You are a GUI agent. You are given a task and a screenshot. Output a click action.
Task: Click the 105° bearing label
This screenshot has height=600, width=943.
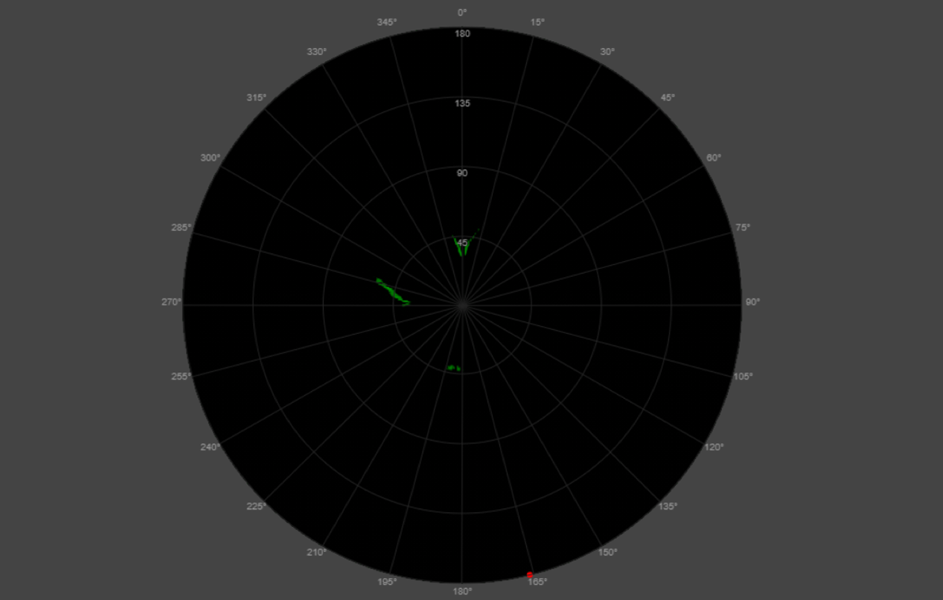pyautogui.click(x=743, y=376)
